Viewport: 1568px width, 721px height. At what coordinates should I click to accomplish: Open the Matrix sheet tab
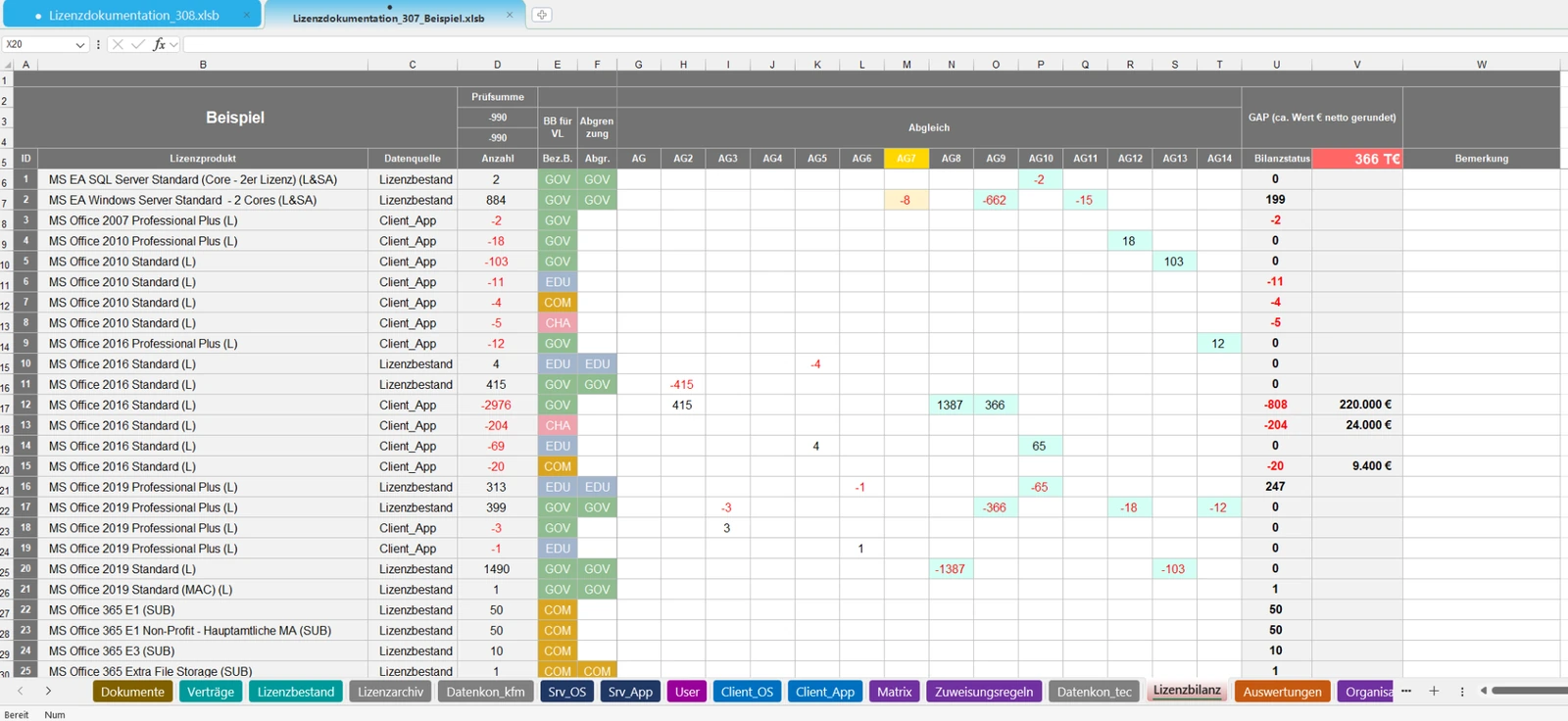point(895,692)
